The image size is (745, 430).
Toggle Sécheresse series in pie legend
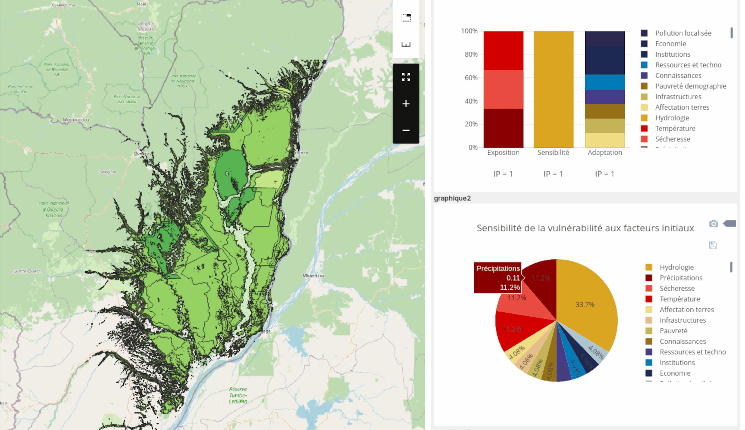tap(677, 288)
